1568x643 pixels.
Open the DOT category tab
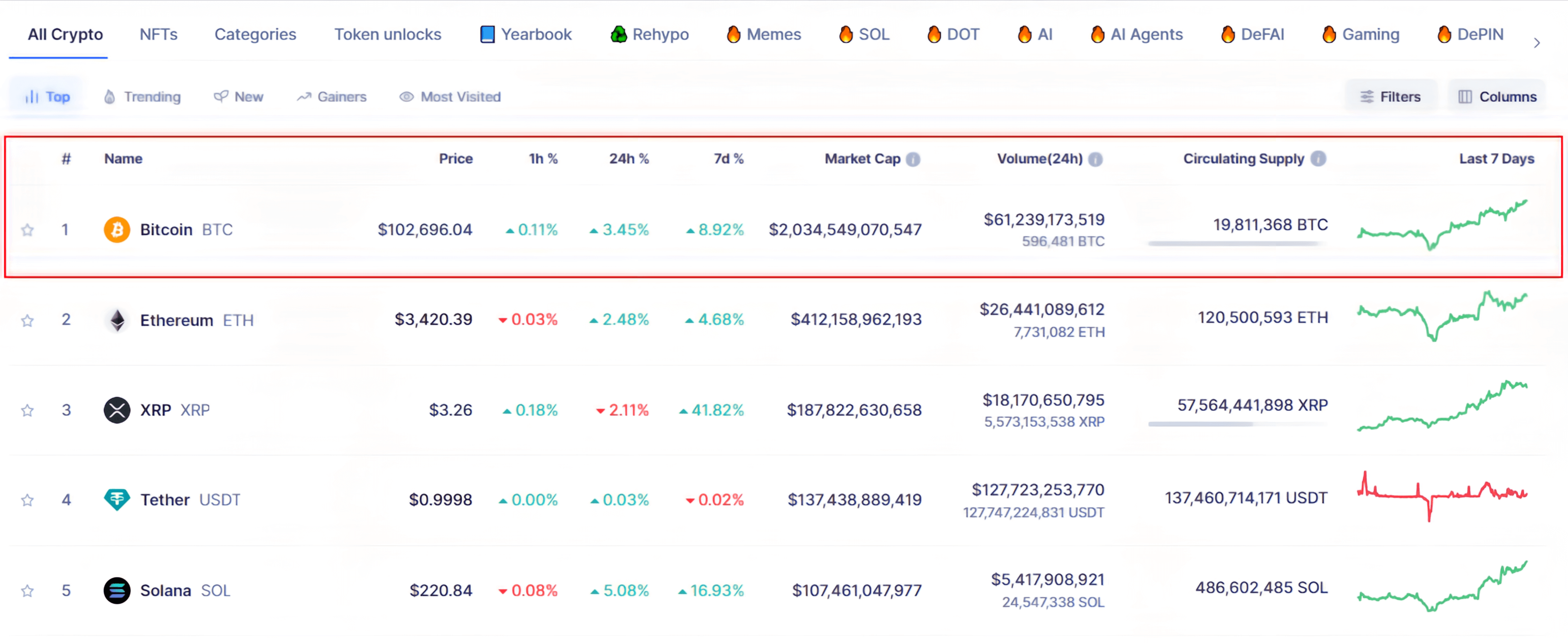[953, 34]
